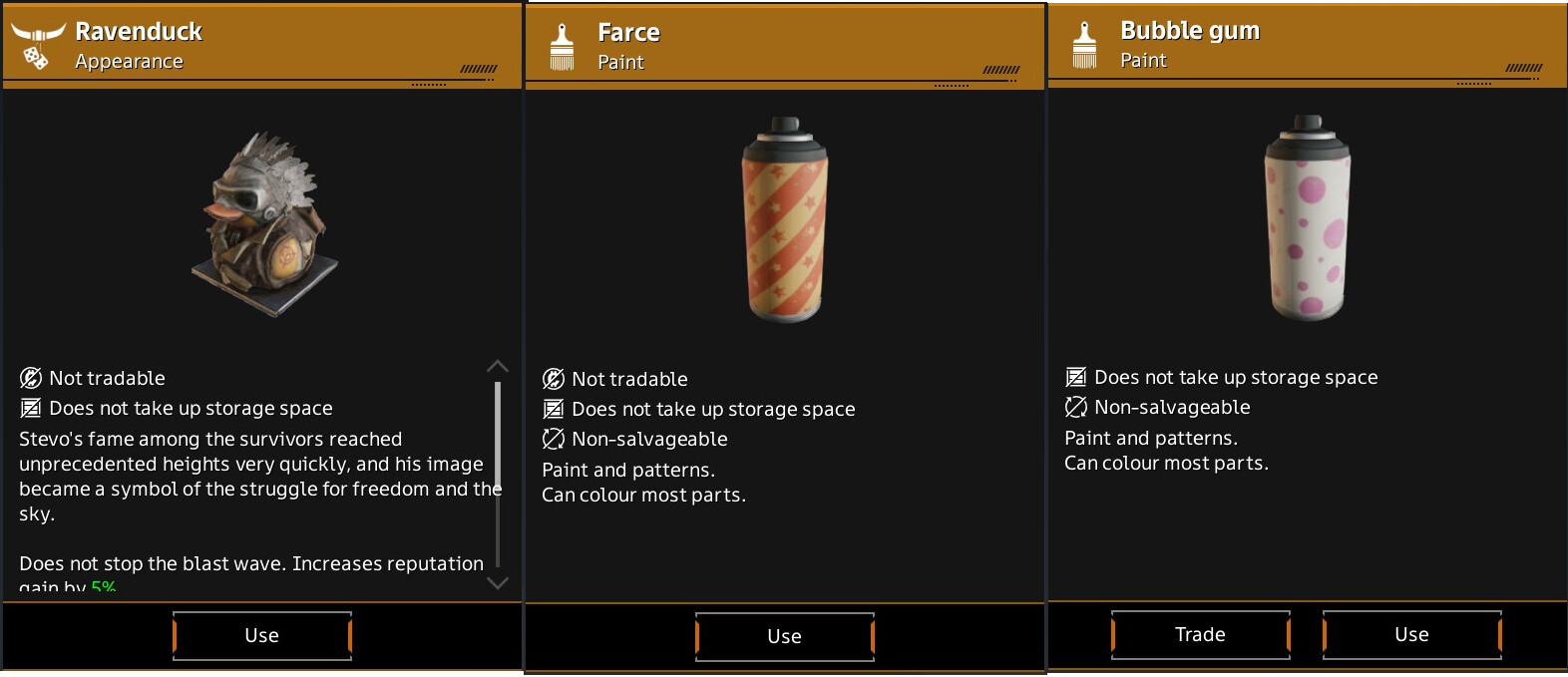Viewport: 1568px width, 677px height.
Task: Select the pink-dotted Bubble gum spray can
Action: tap(1308, 218)
